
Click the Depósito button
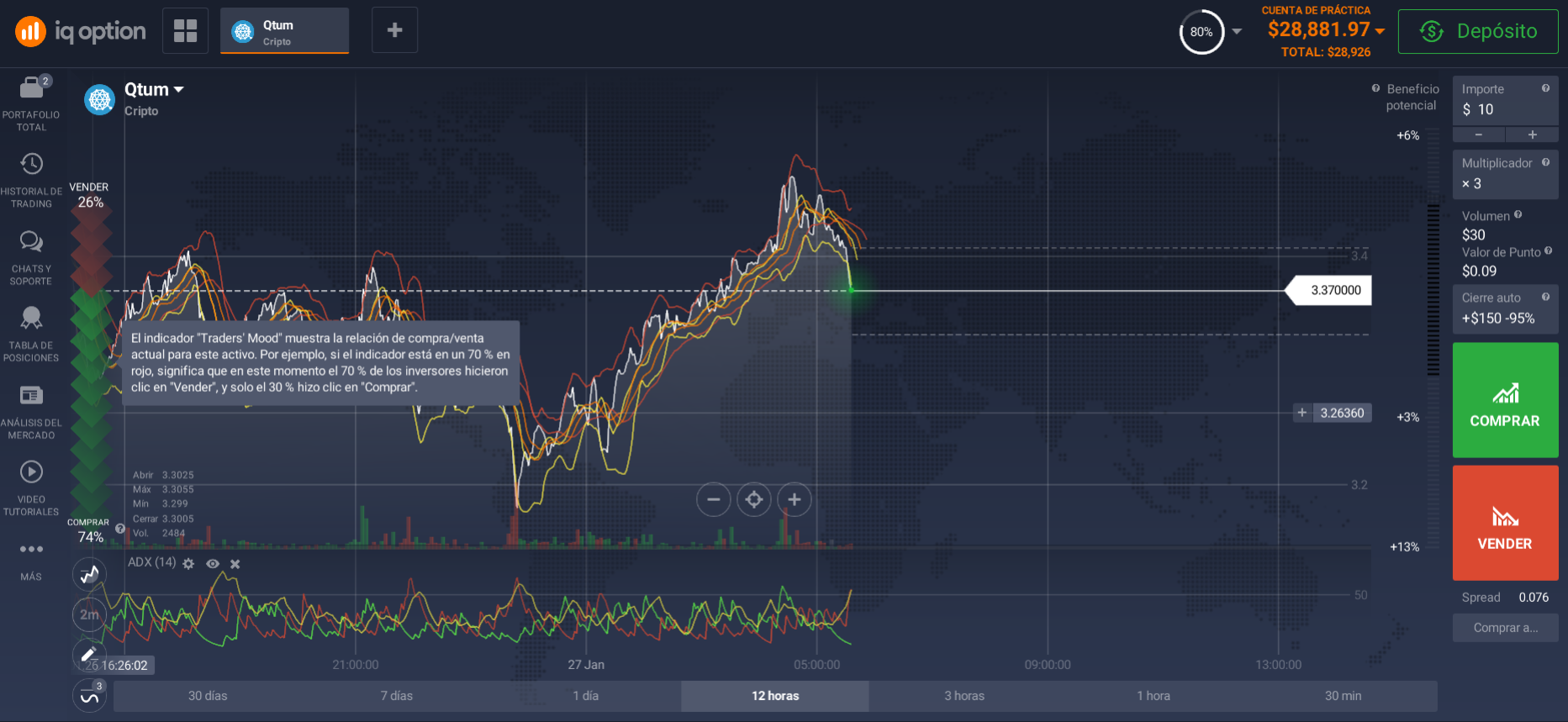(x=1478, y=32)
